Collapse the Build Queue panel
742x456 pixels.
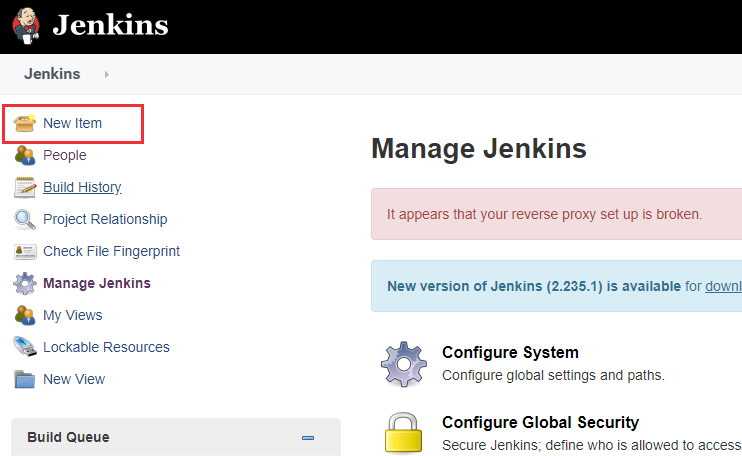click(308, 438)
